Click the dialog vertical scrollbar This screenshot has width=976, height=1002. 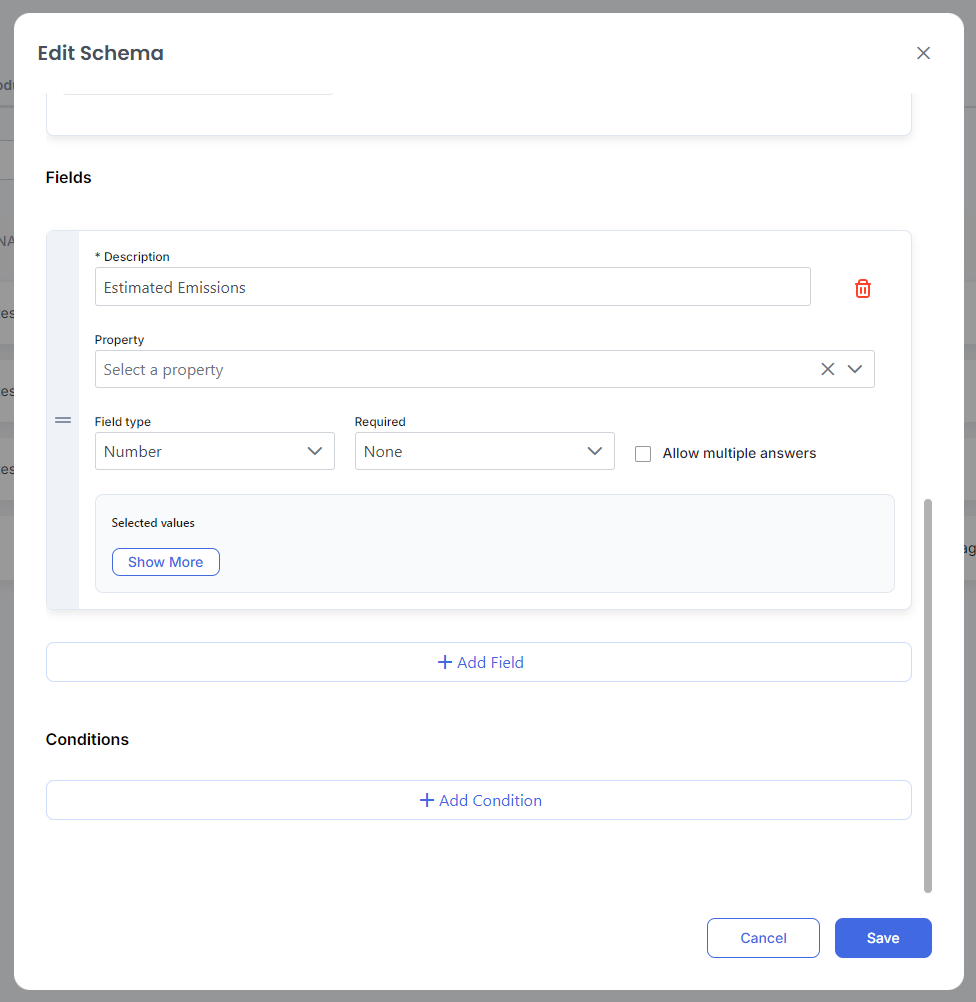(927, 695)
